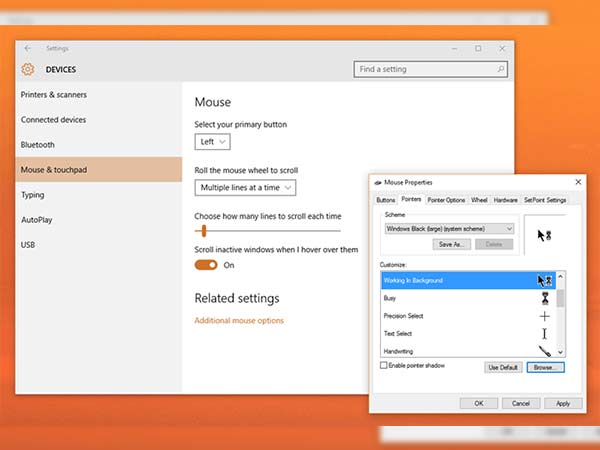600x450 pixels.
Task: Open the pointer Scheme dropdown
Action: click(449, 229)
